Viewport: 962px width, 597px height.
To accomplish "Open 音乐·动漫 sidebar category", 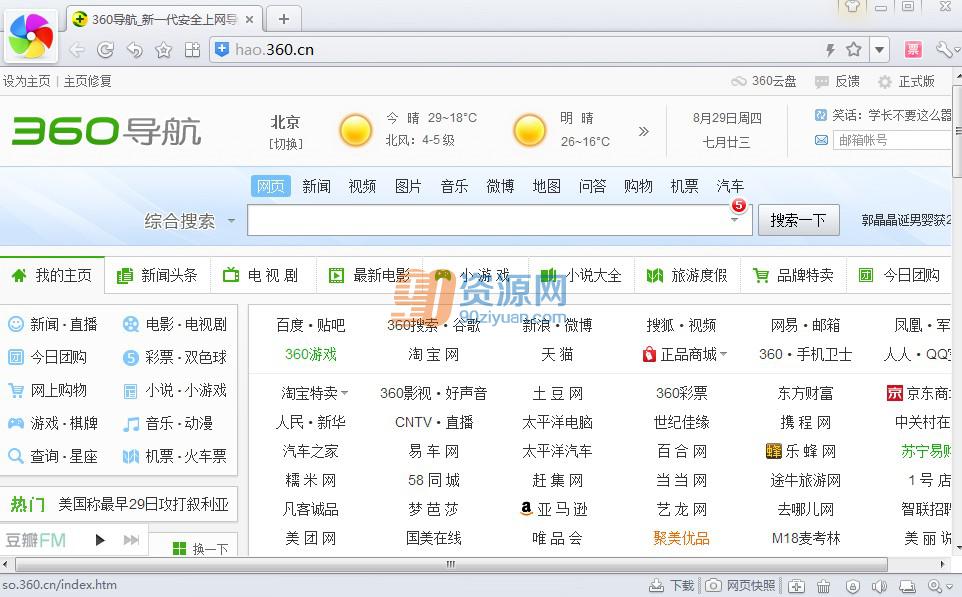I will pos(167,423).
